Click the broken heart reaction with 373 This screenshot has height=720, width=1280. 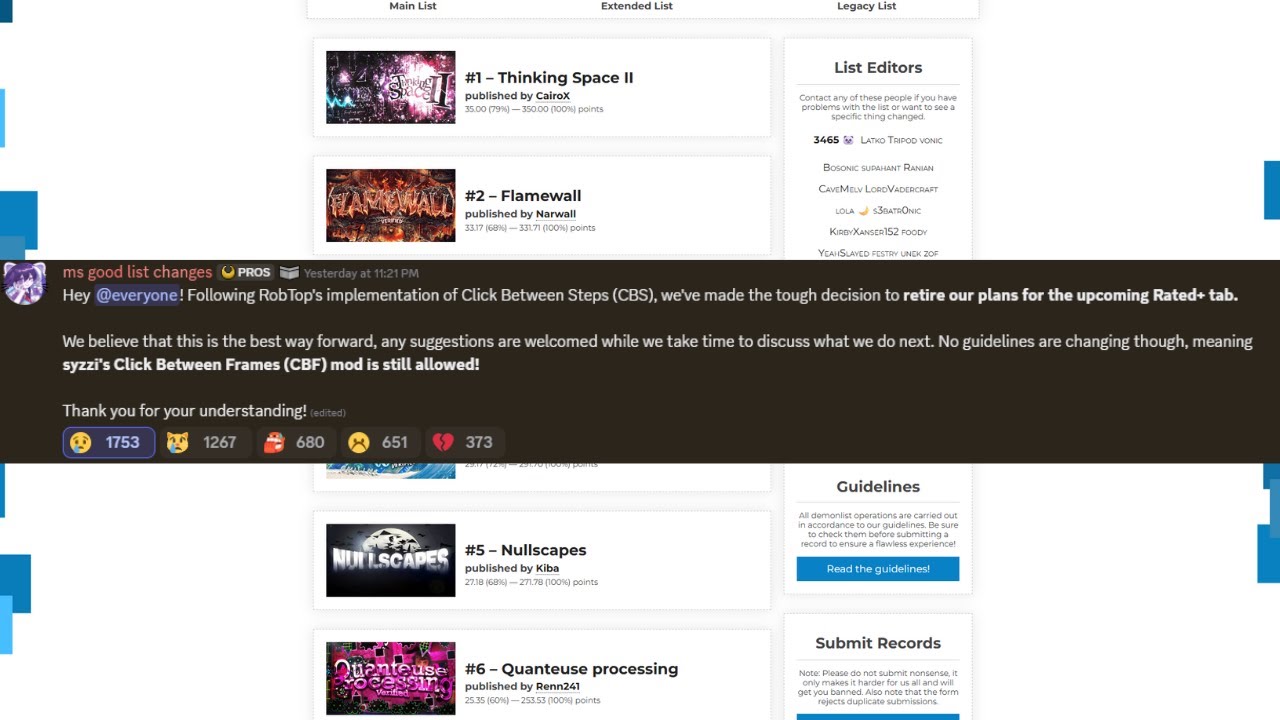pyautogui.click(x=463, y=442)
